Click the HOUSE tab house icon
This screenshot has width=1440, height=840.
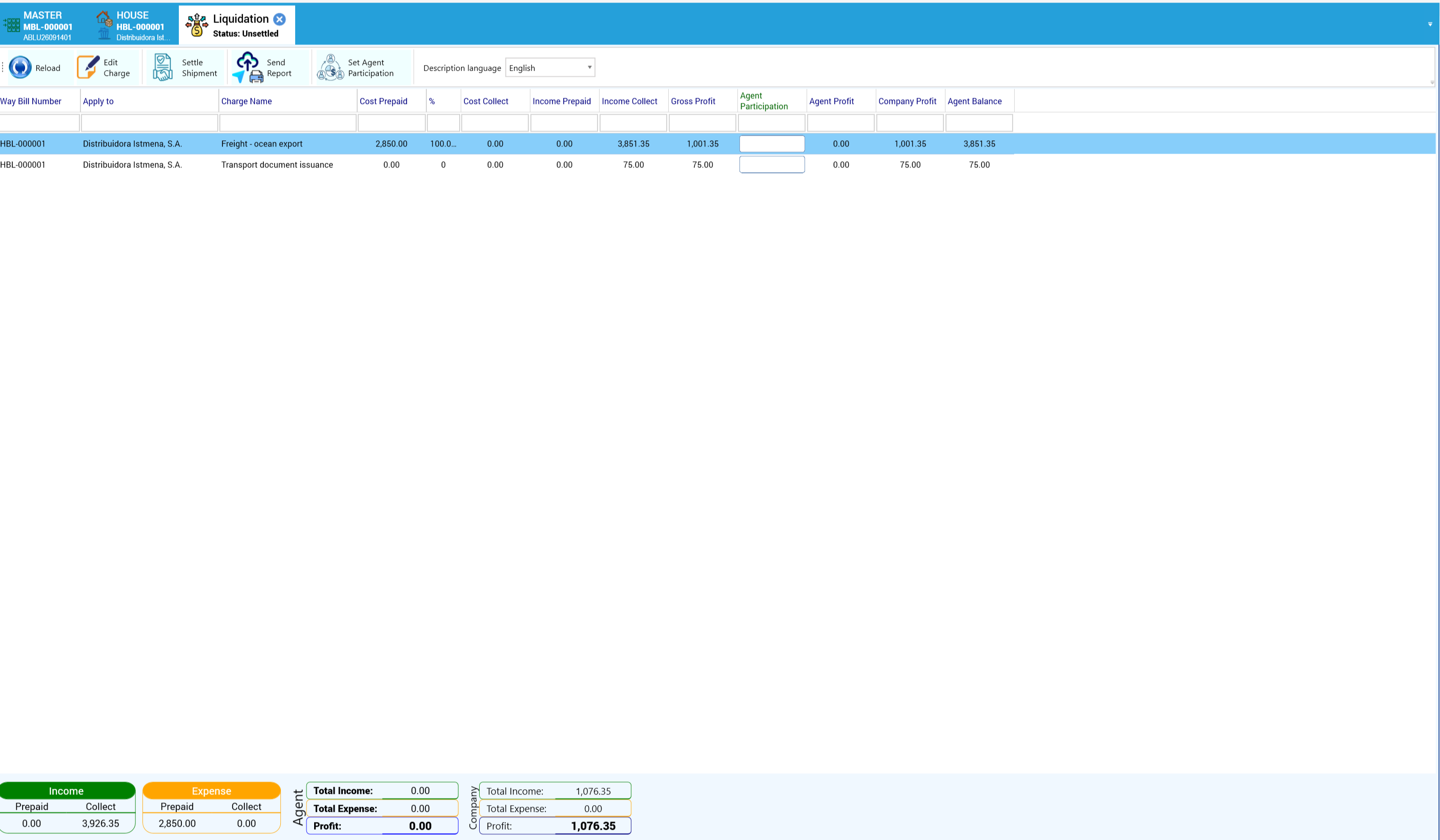click(x=104, y=19)
